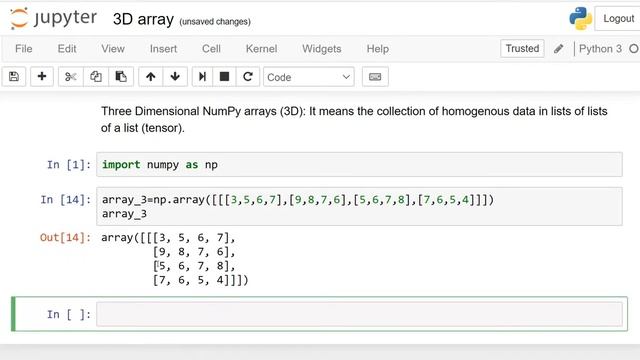Viewport: 640px width, 360px height.
Task: Click the Out[14] output prompt
Action: [65, 238]
